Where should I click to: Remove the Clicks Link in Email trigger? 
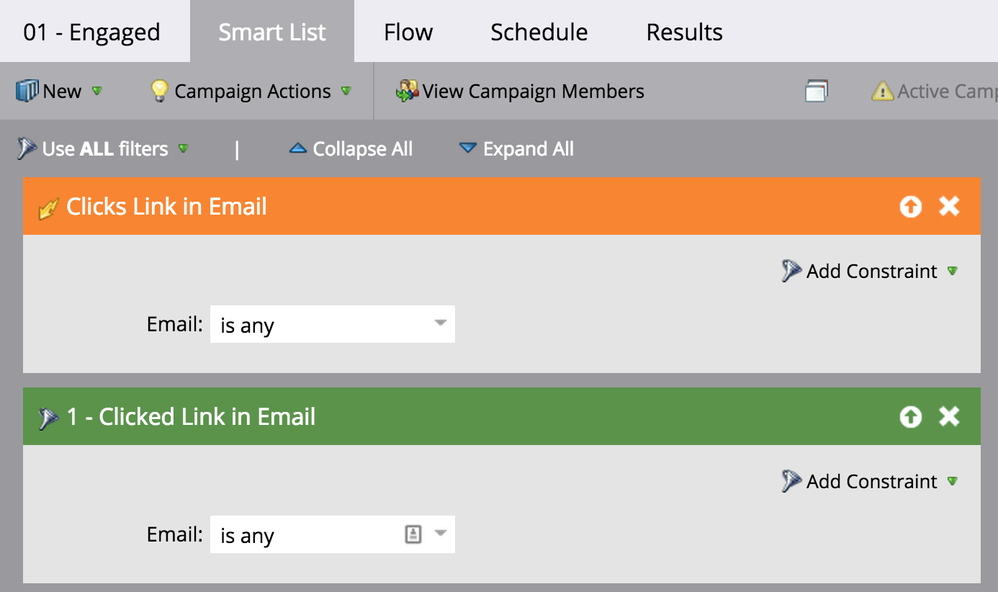click(x=949, y=207)
